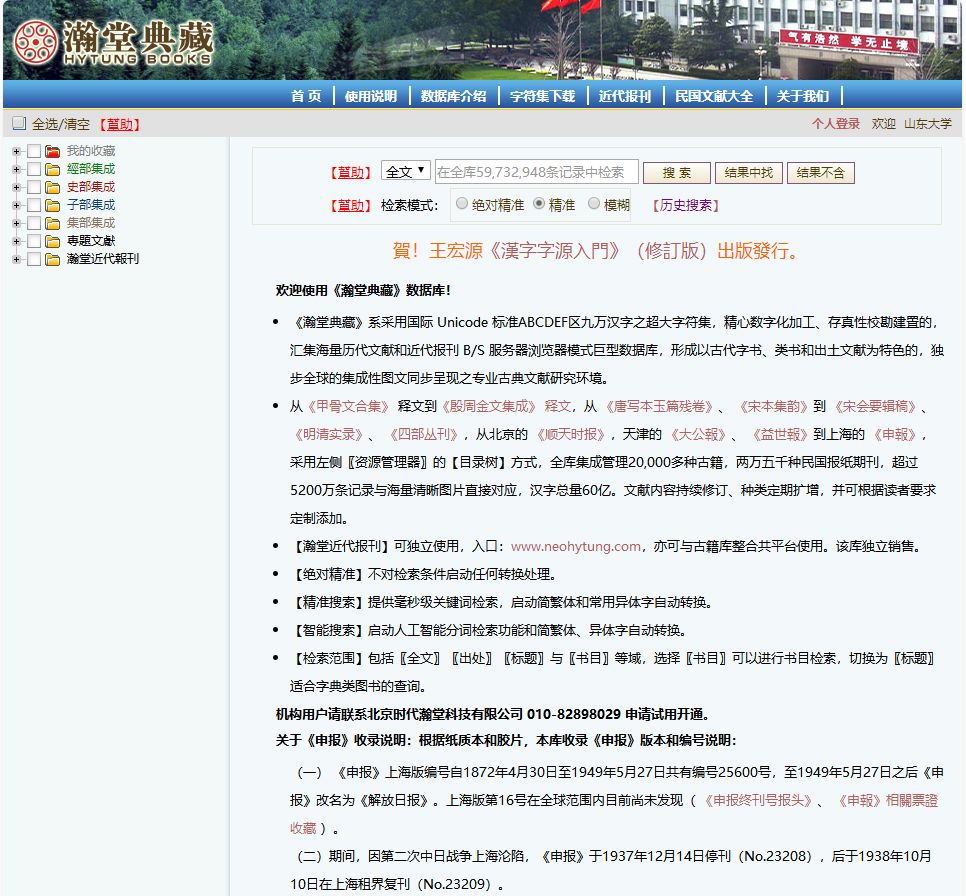Open the 《四部丛刊》 link
Image resolution: width=966 pixels, height=896 pixels.
[x=424, y=434]
